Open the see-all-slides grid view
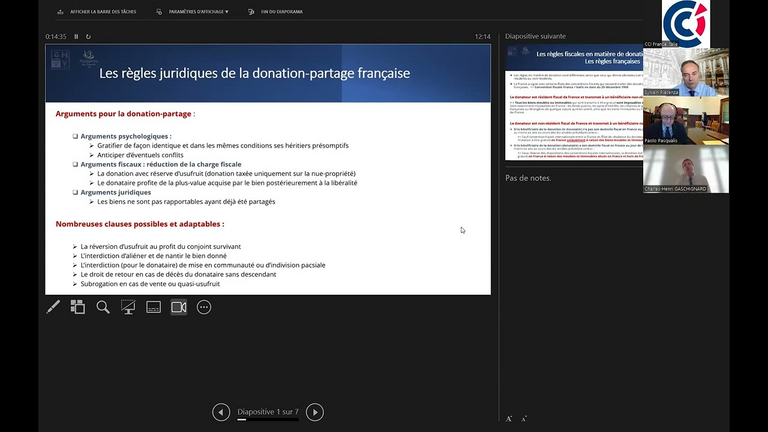 pos(78,307)
